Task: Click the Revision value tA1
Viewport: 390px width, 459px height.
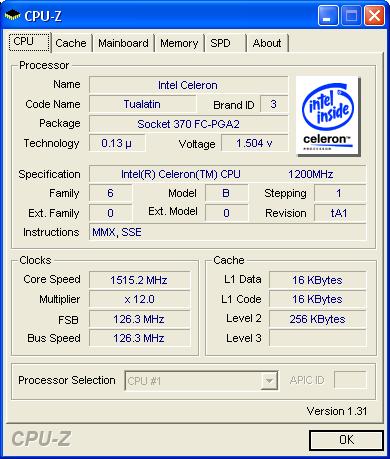Action: point(339,213)
